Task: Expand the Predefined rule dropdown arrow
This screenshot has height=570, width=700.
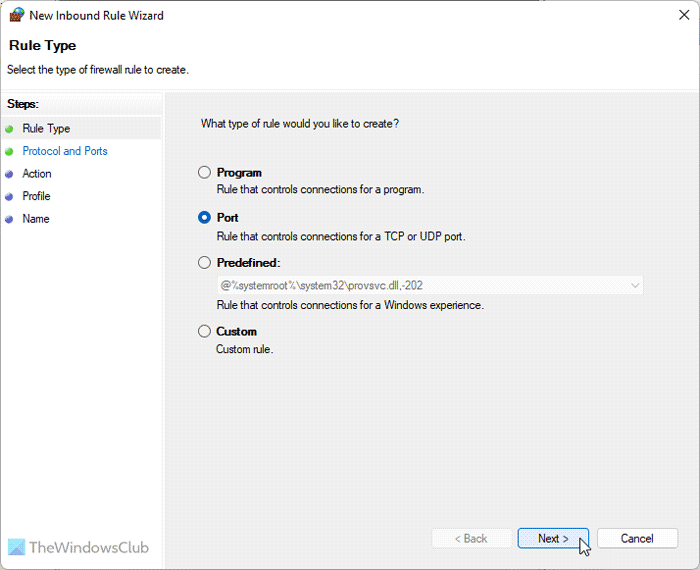Action: (x=634, y=286)
